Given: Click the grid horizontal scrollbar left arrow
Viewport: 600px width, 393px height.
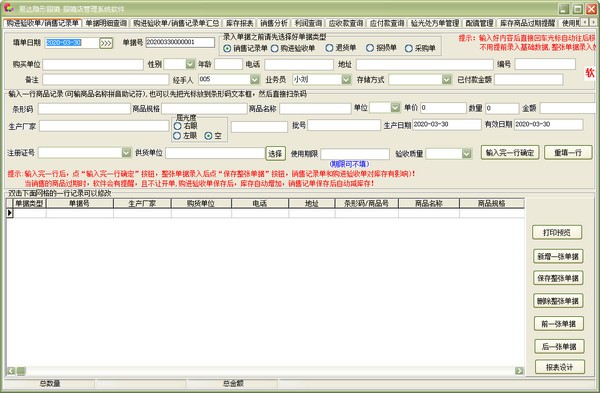Looking at the screenshot, I should point(11,370).
